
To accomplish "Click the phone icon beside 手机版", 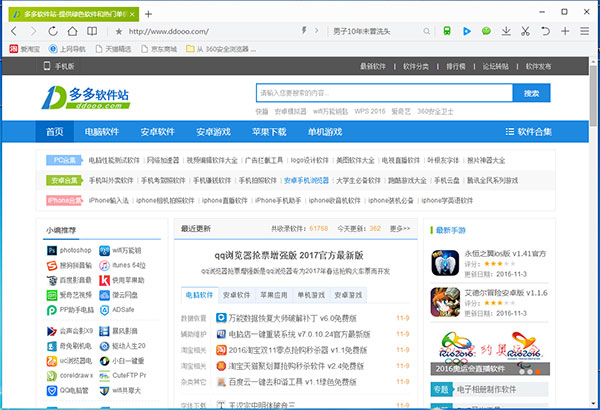I will click(x=47, y=66).
